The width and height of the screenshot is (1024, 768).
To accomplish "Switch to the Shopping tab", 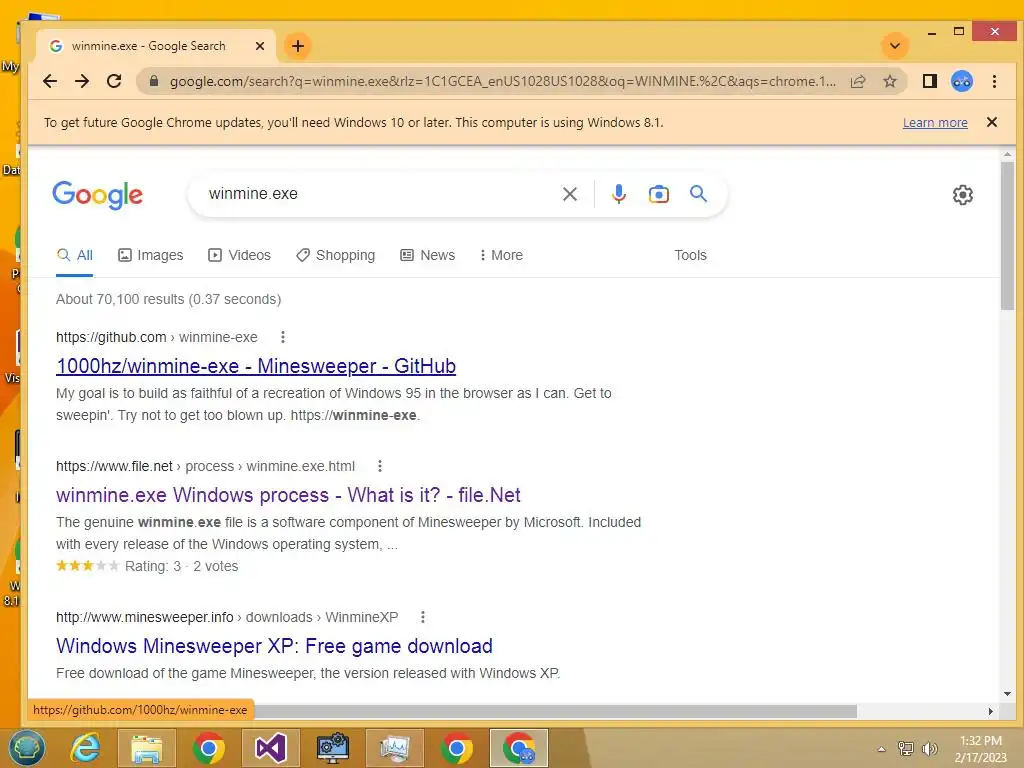I will point(335,255).
